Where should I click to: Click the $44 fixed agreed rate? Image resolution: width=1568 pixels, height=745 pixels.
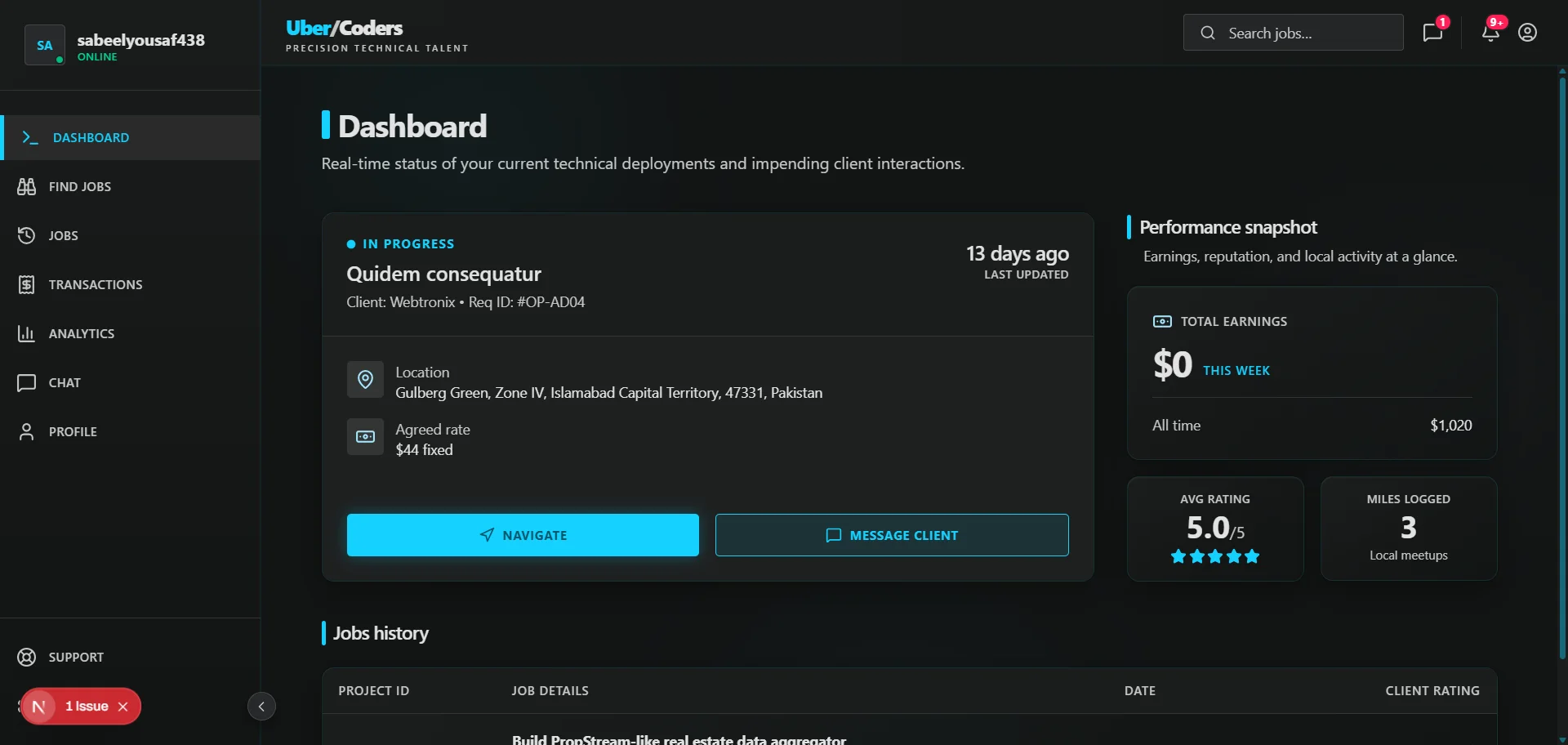tap(424, 450)
